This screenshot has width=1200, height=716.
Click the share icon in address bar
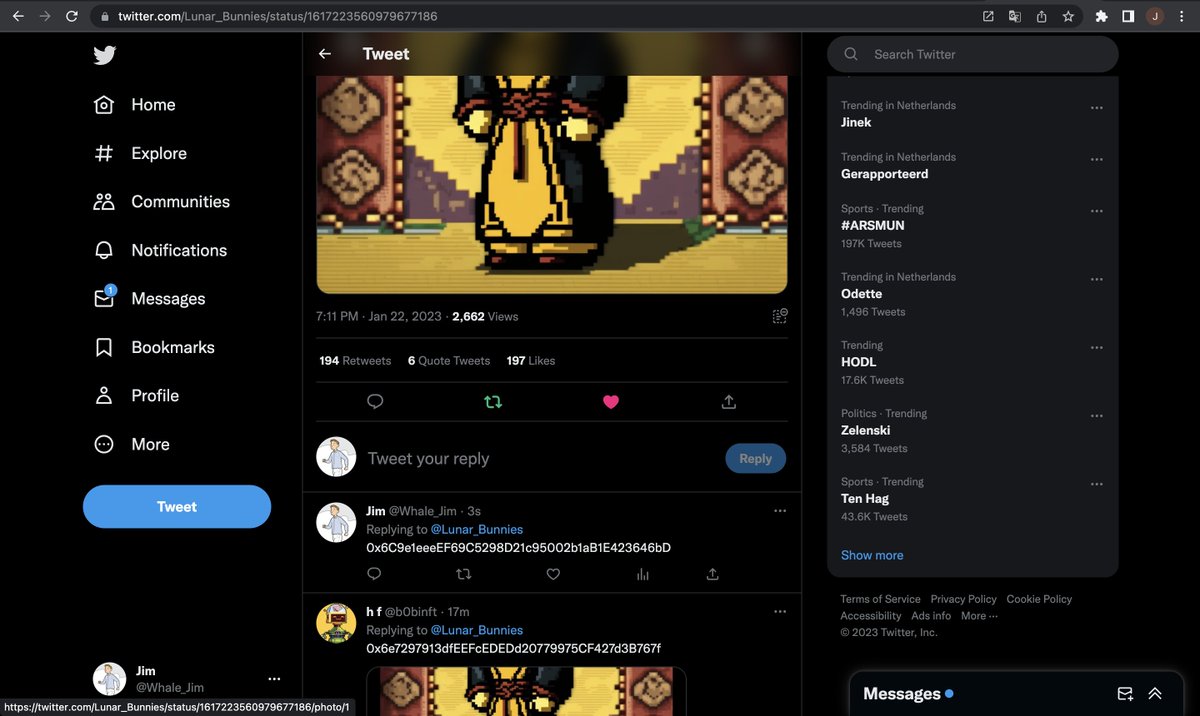1041,16
